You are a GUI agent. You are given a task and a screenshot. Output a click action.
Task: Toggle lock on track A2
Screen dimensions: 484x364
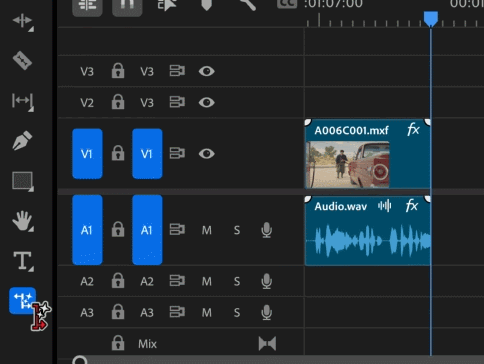tap(118, 281)
